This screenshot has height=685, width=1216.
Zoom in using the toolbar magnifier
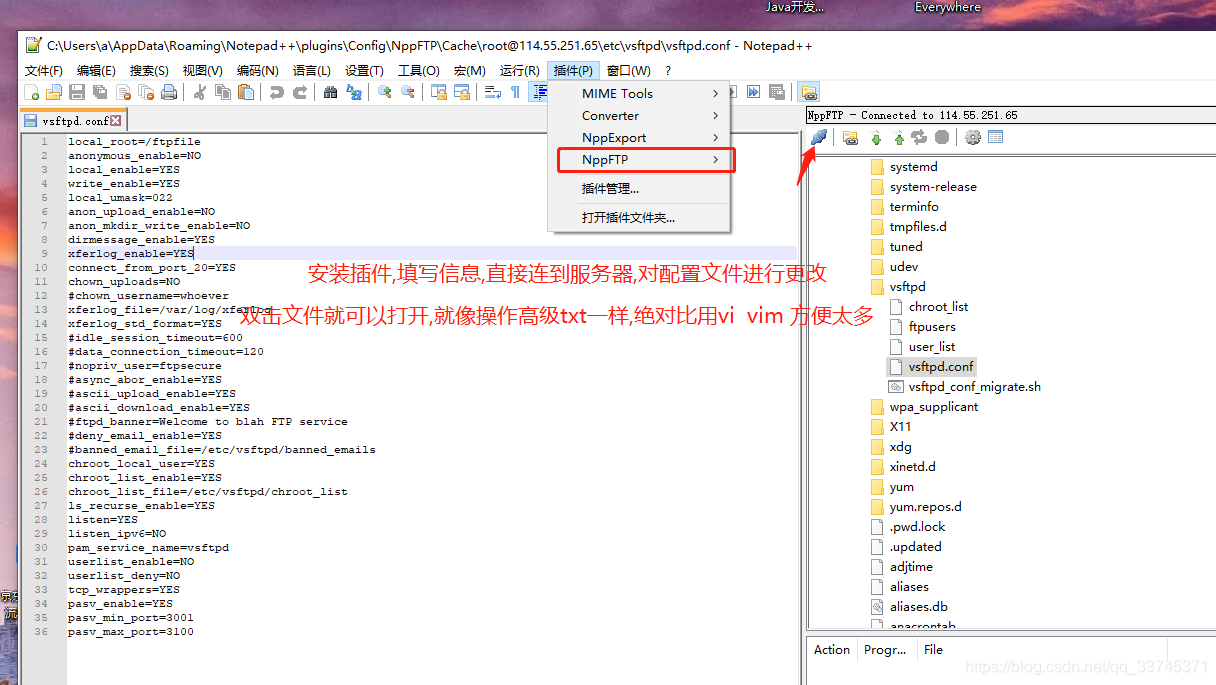click(384, 92)
